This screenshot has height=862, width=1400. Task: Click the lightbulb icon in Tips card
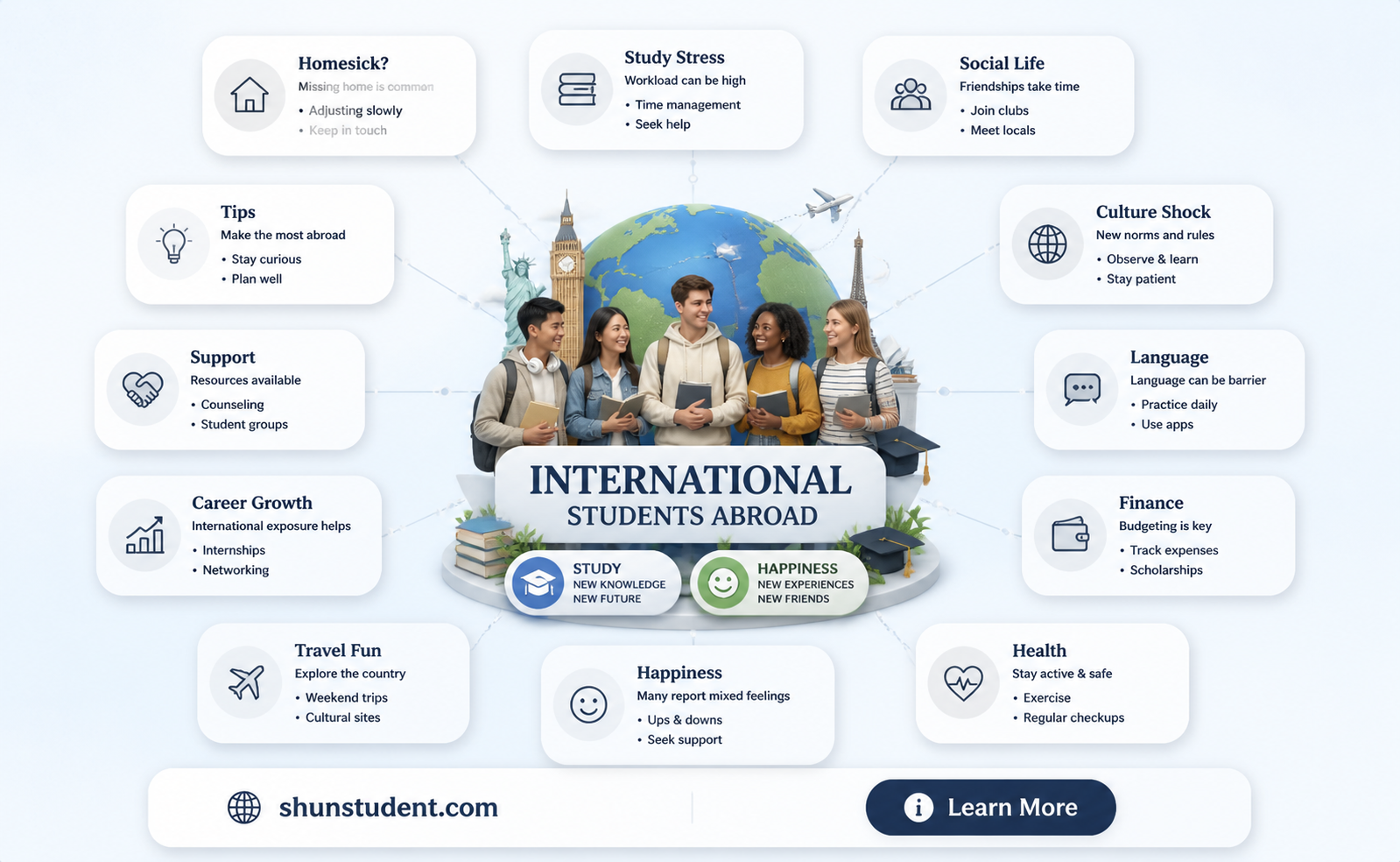pyautogui.click(x=174, y=244)
